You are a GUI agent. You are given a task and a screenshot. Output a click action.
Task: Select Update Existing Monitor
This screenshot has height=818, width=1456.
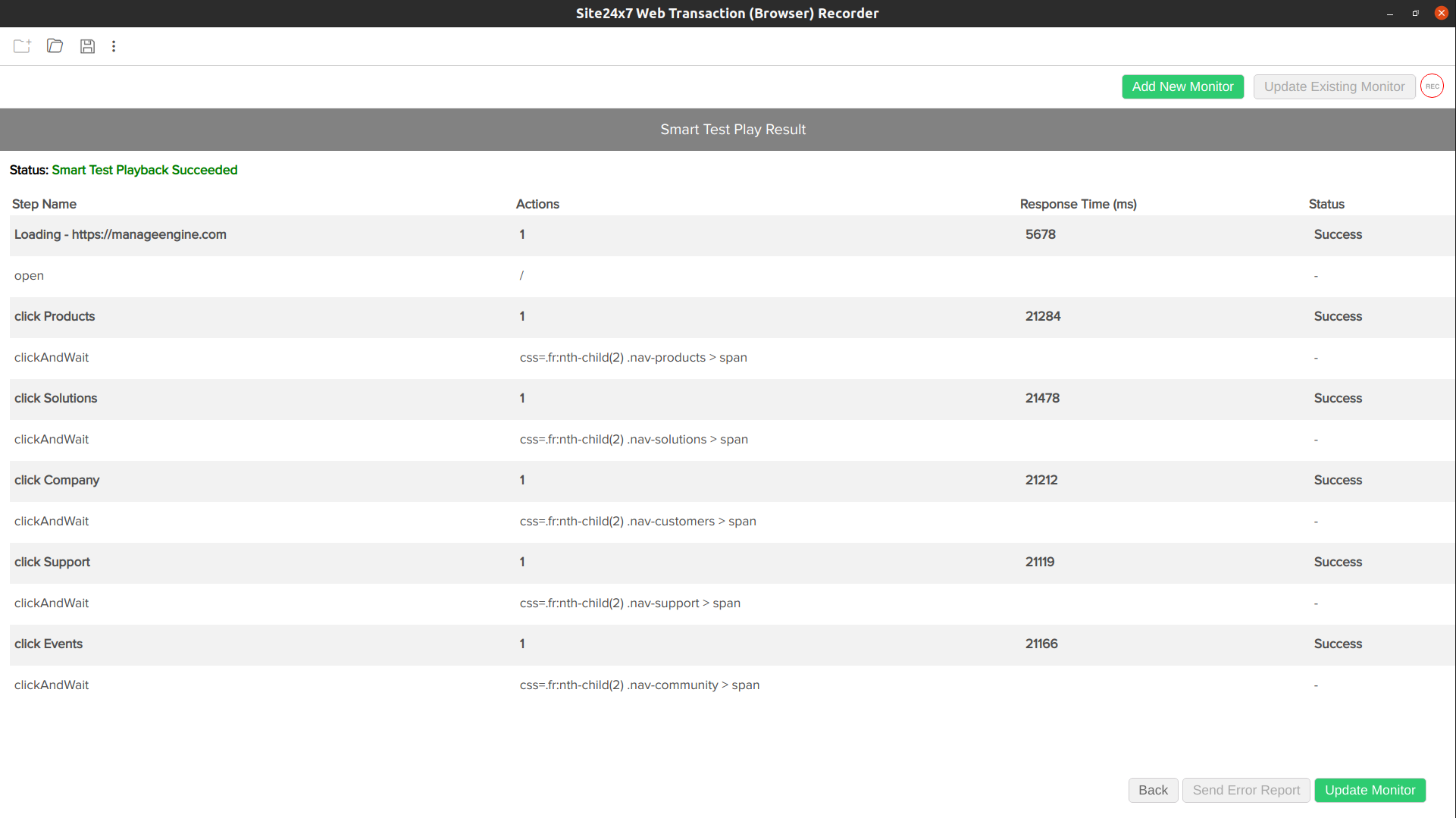(x=1334, y=86)
